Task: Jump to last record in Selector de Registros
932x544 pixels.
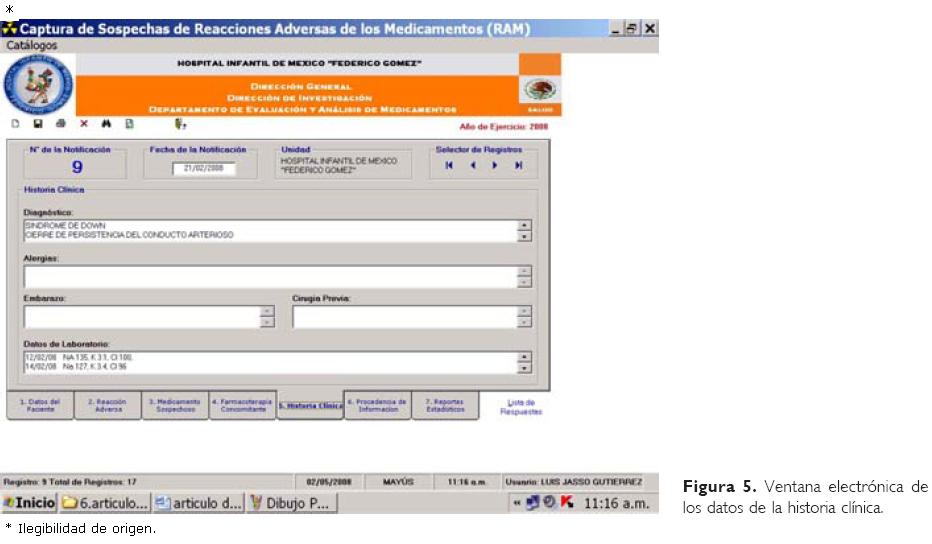Action: [518, 166]
